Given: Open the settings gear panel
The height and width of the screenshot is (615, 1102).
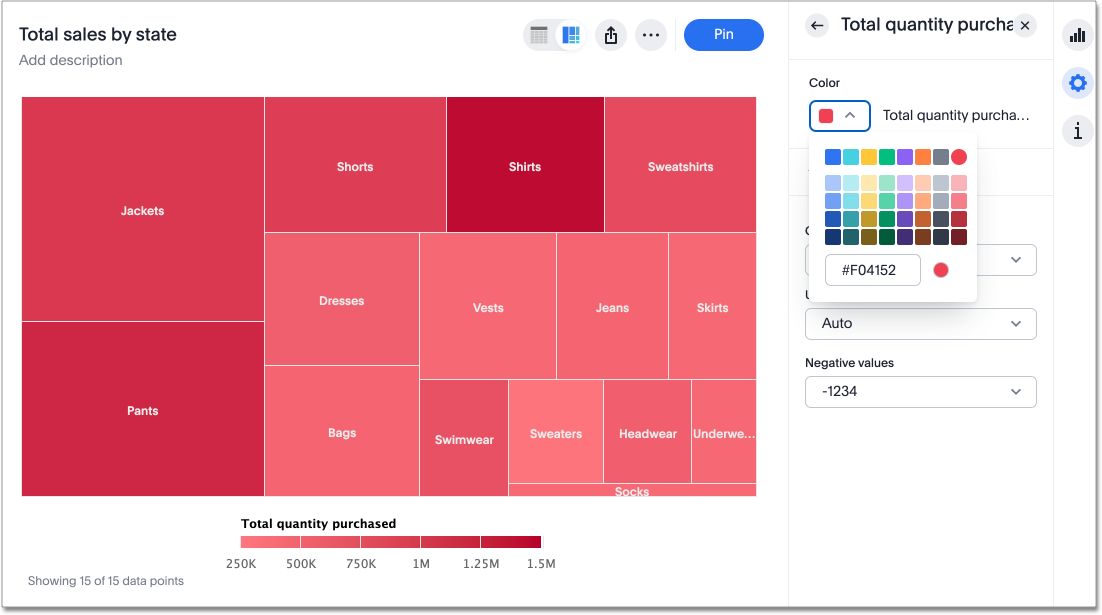Looking at the screenshot, I should [x=1077, y=83].
